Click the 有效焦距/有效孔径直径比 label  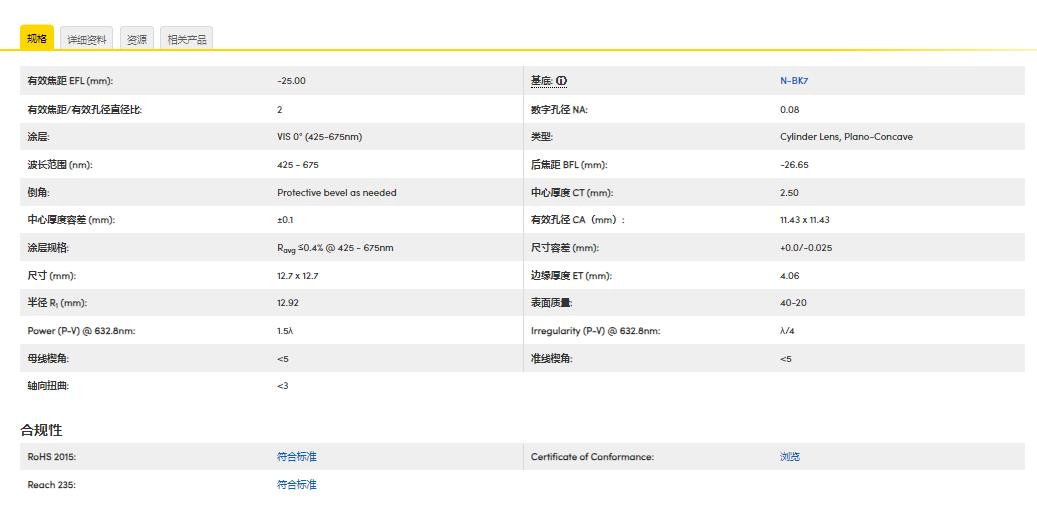(x=85, y=110)
